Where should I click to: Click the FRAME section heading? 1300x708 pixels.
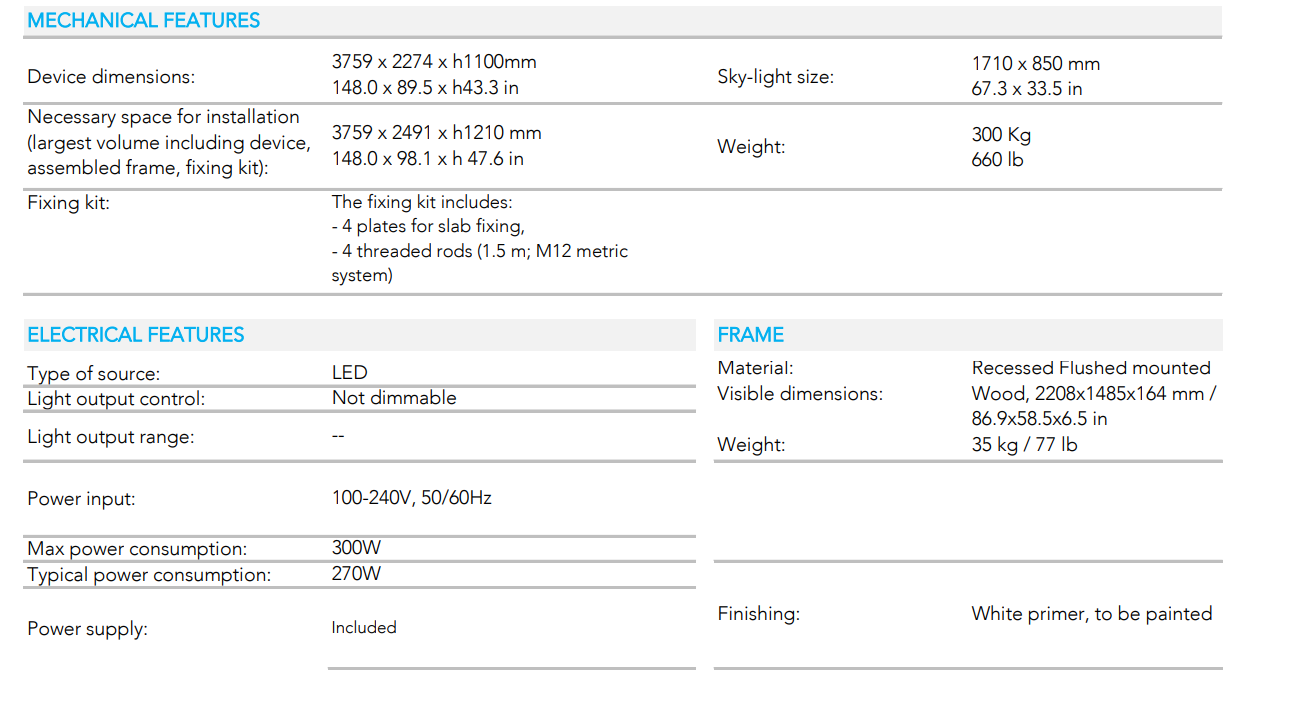751,335
